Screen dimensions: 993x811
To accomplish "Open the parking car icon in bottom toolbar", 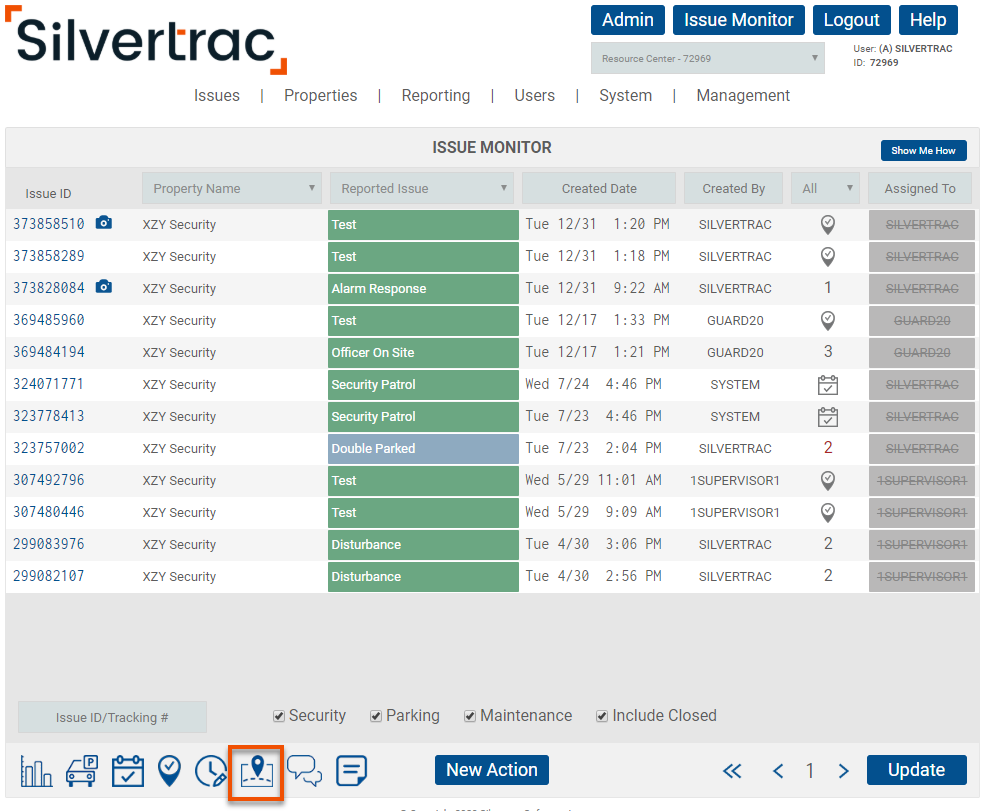I will pos(82,771).
